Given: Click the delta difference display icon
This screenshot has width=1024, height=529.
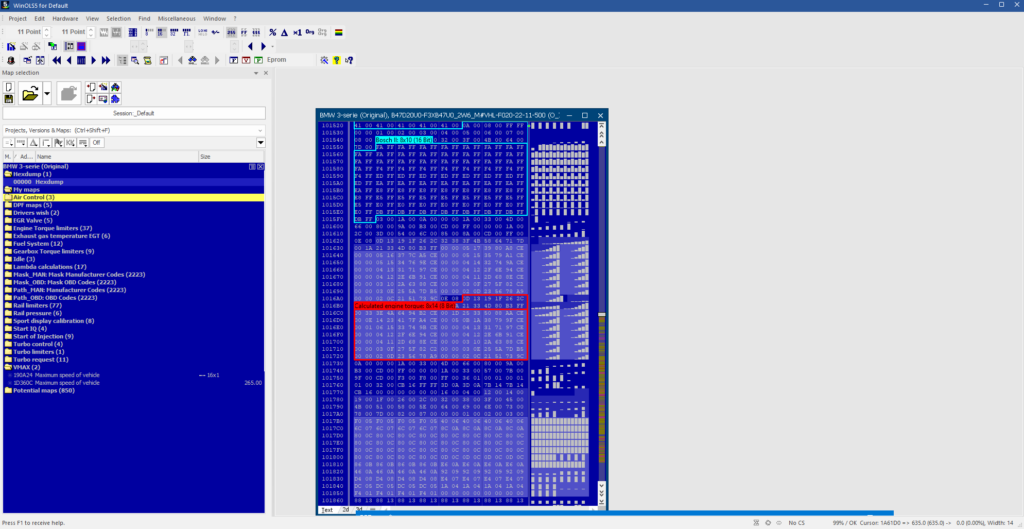Looking at the screenshot, I should click(285, 32).
